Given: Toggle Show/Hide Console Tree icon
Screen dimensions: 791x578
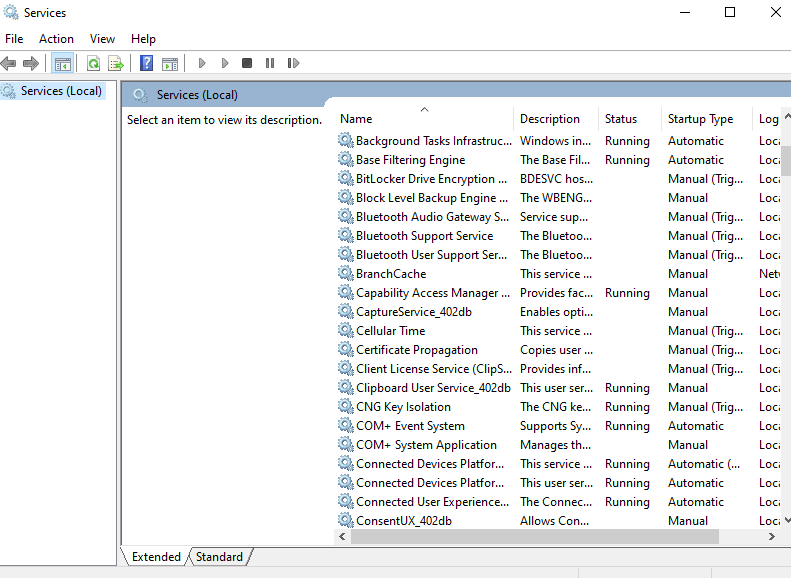Looking at the screenshot, I should pyautogui.click(x=63, y=63).
